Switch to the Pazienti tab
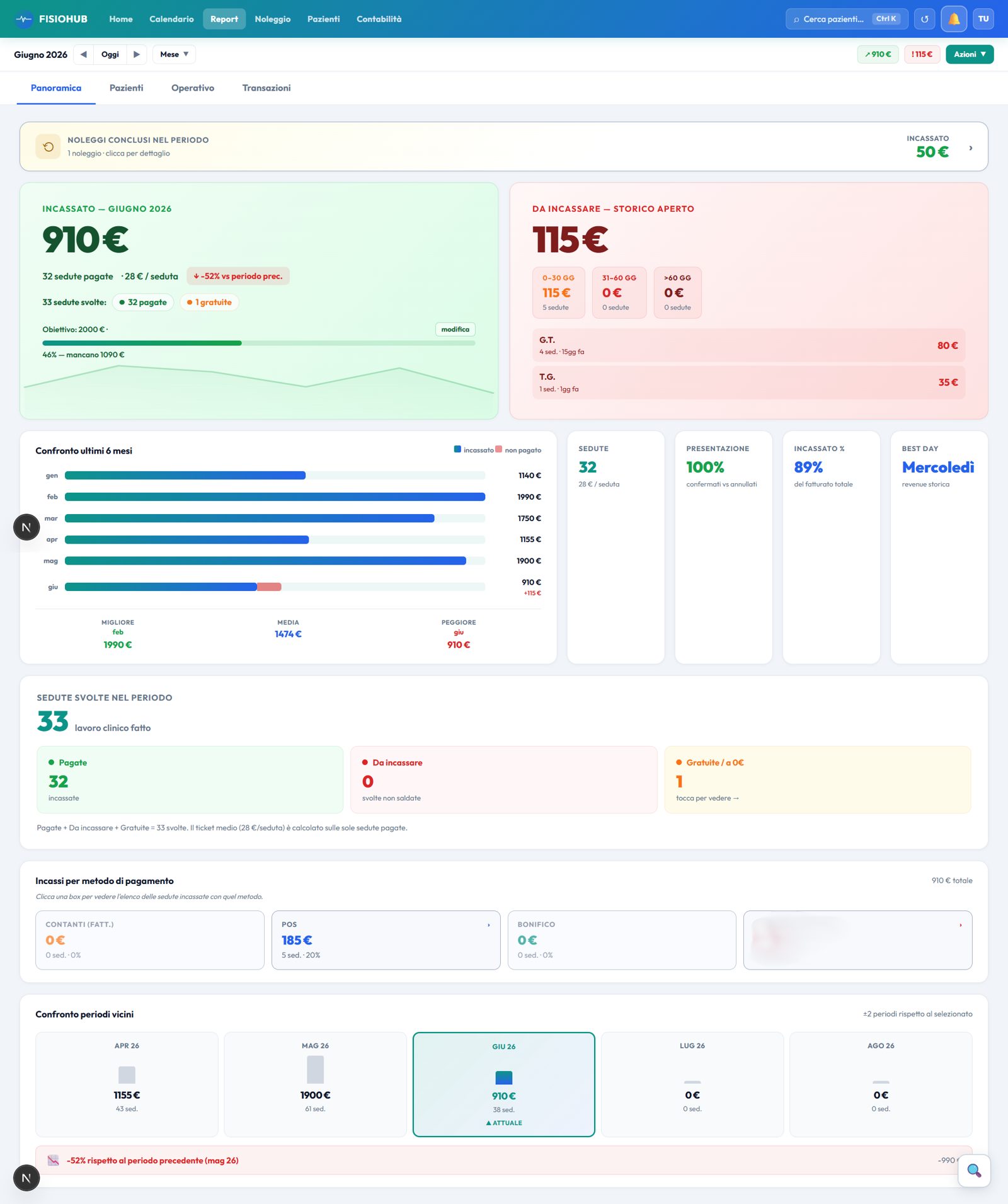 [x=126, y=88]
